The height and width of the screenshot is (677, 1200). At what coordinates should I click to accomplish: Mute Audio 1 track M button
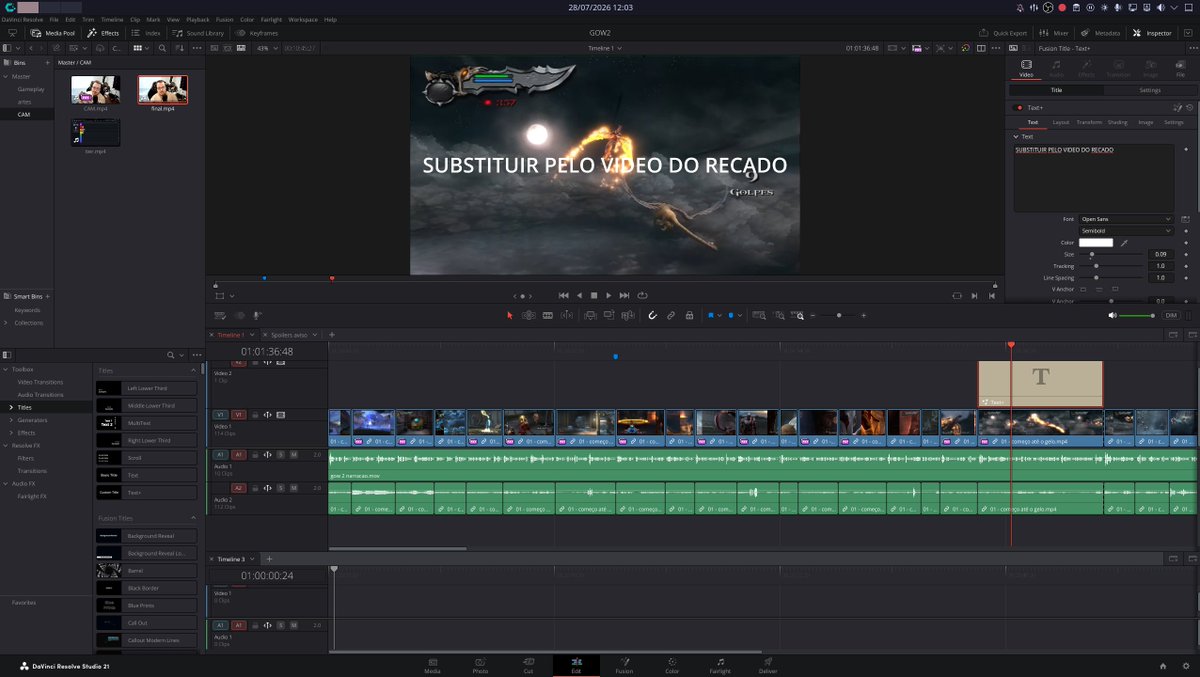click(294, 454)
